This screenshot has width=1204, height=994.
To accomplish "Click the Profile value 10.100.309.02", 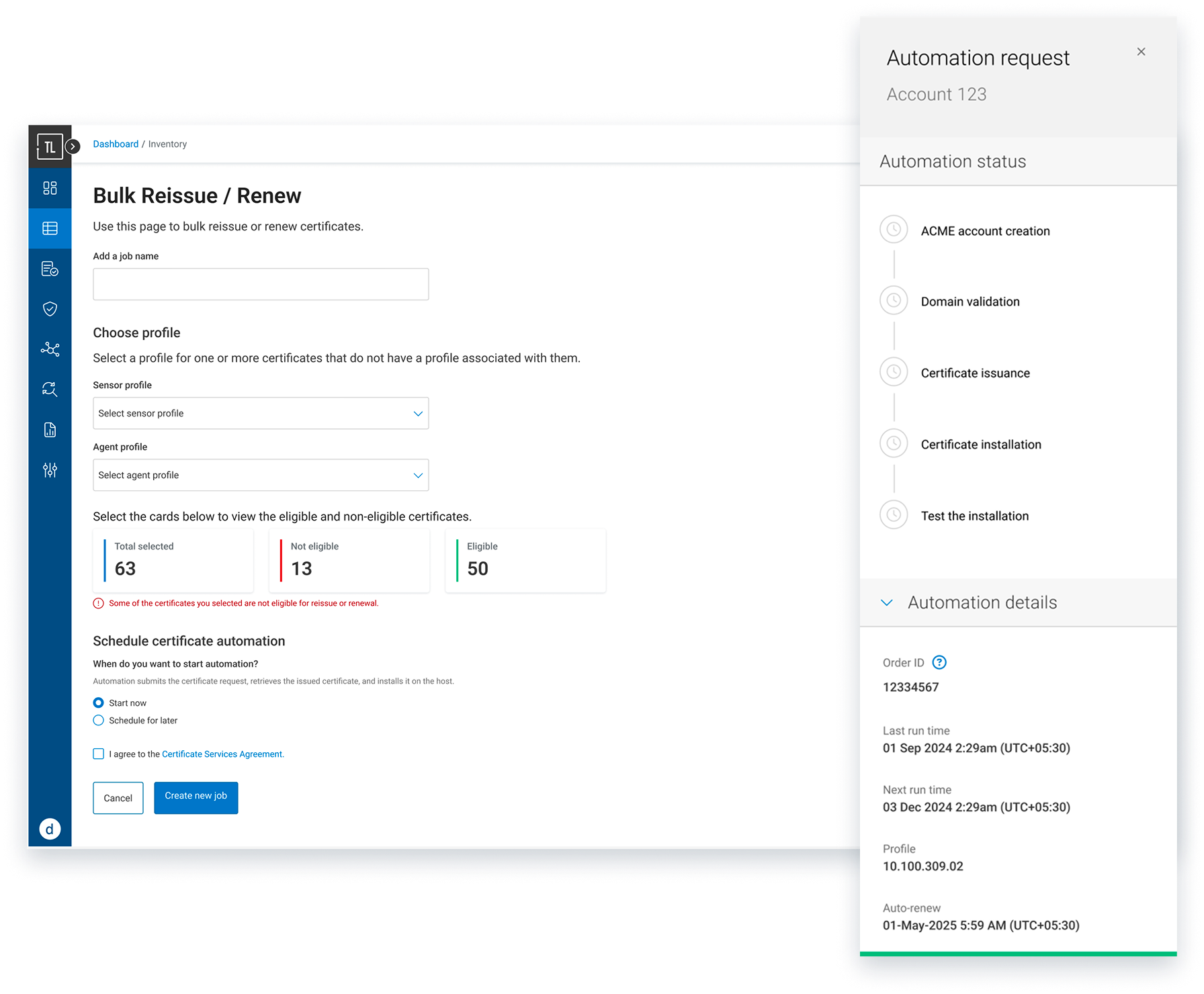I will click(922, 866).
